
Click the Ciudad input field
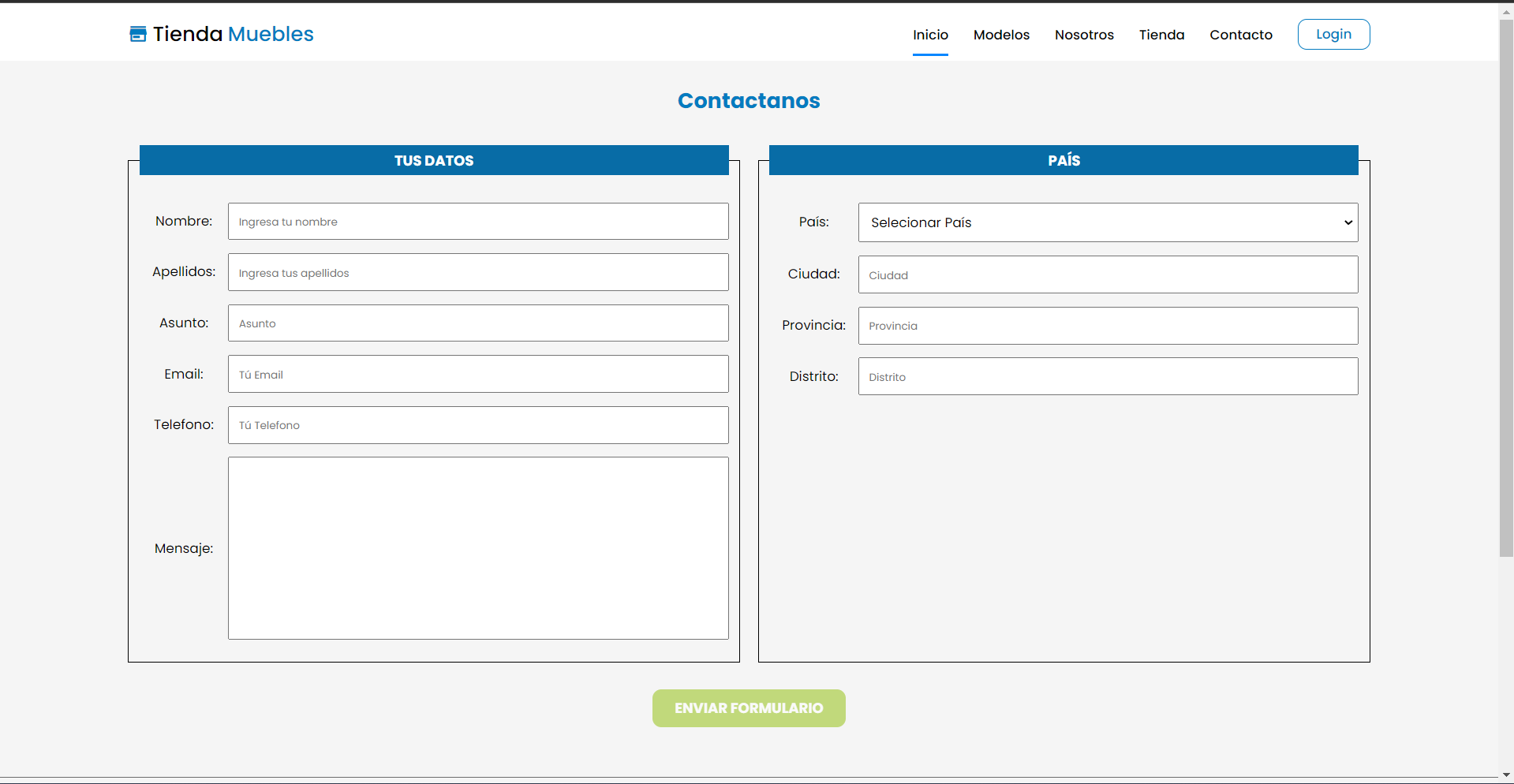point(1108,274)
